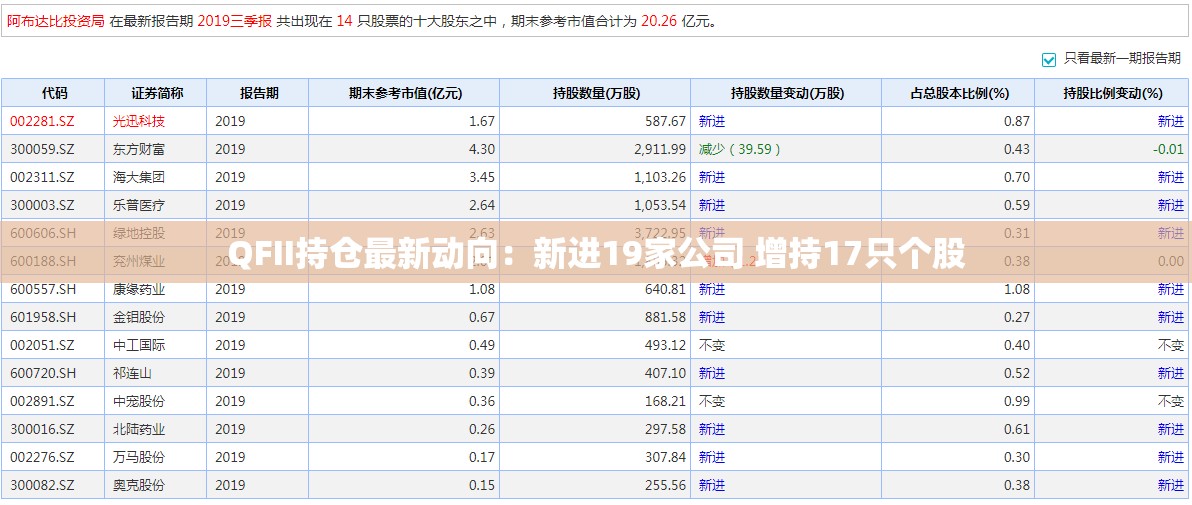Screen dimensions: 1192x505
Task: Sort by 持股比例变动(%) column header
Action: click(x=1112, y=93)
